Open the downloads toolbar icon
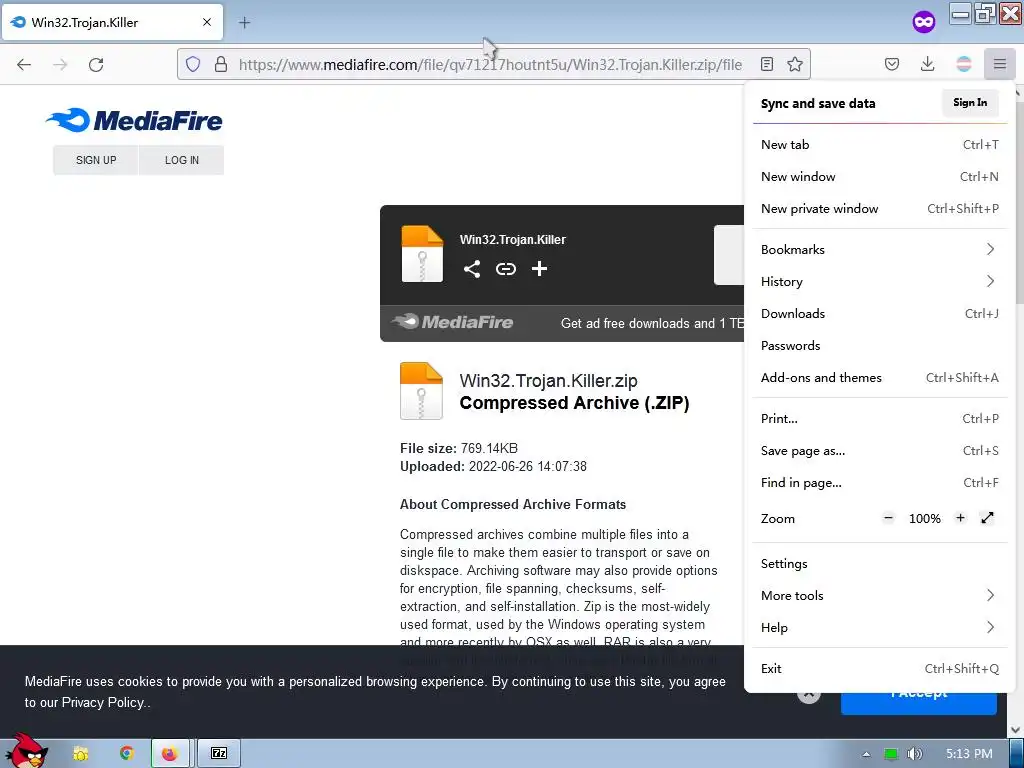 927,64
